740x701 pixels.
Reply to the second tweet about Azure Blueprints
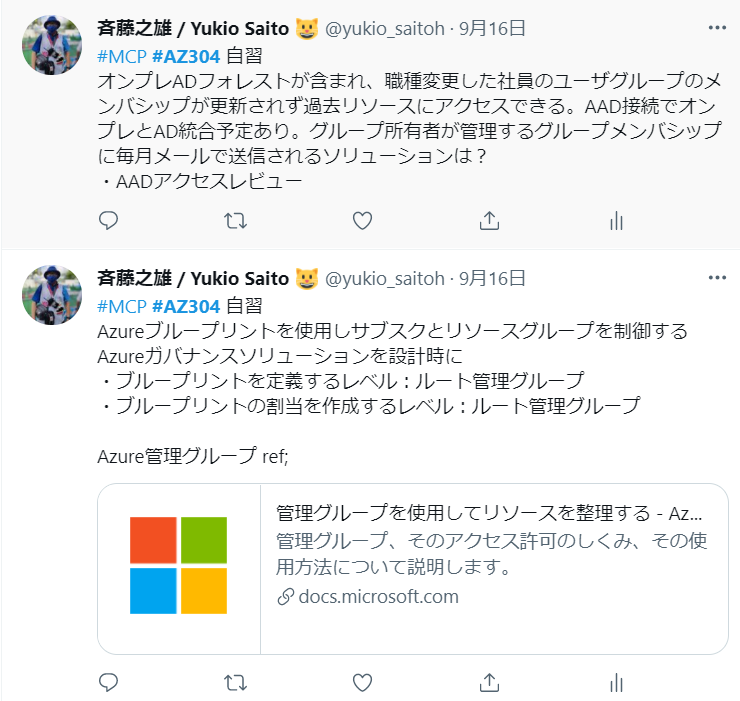tap(109, 682)
